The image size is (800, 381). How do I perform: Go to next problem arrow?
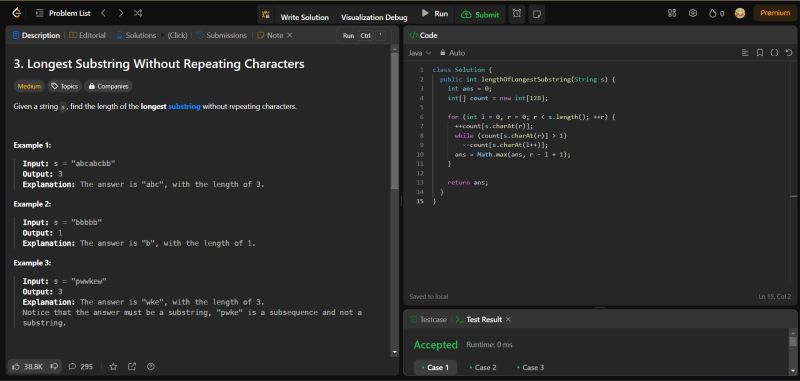click(x=121, y=13)
